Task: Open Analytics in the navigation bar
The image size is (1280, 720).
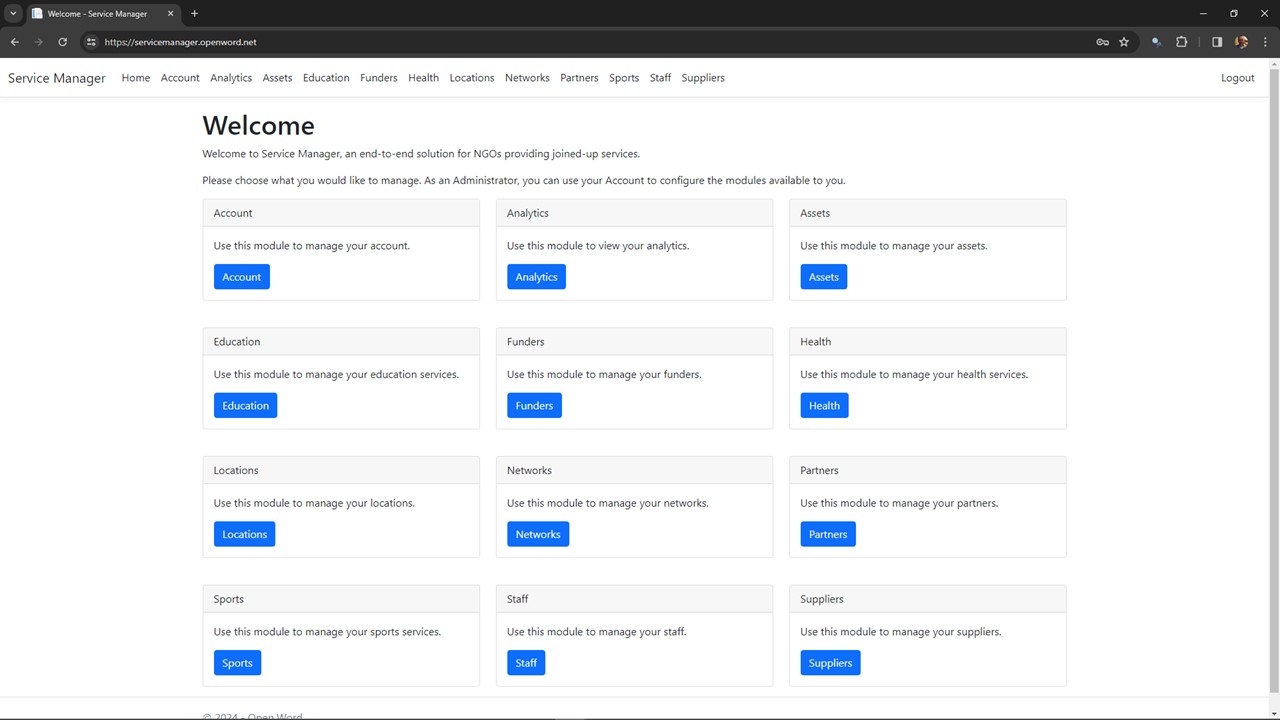Action: click(231, 78)
